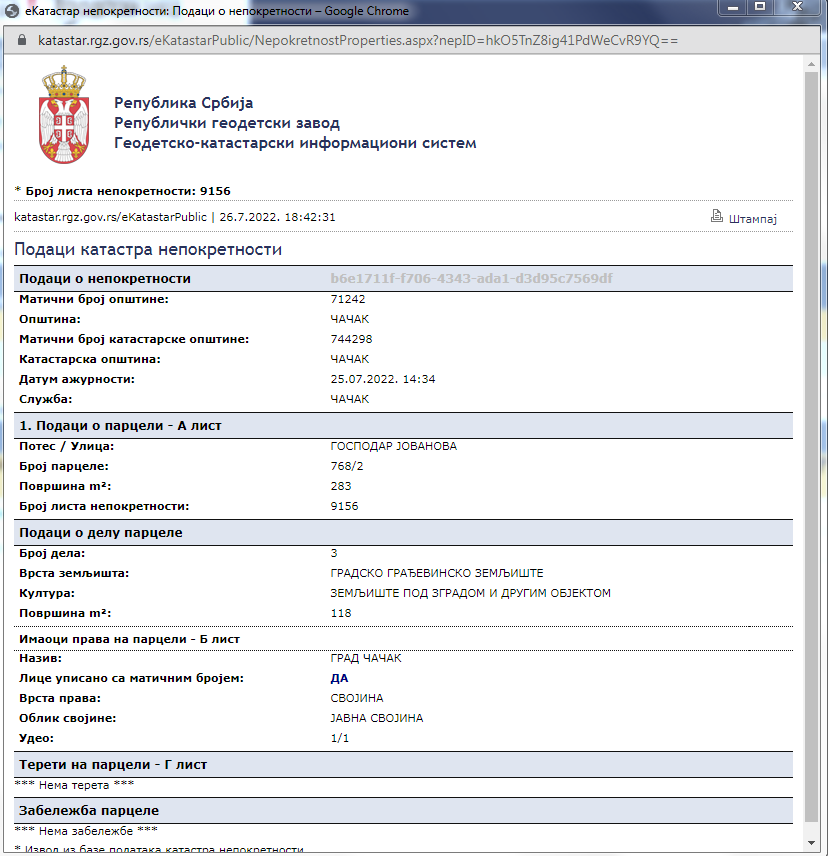Click the Удео value 1/1
The image size is (828, 856).
pos(337,737)
